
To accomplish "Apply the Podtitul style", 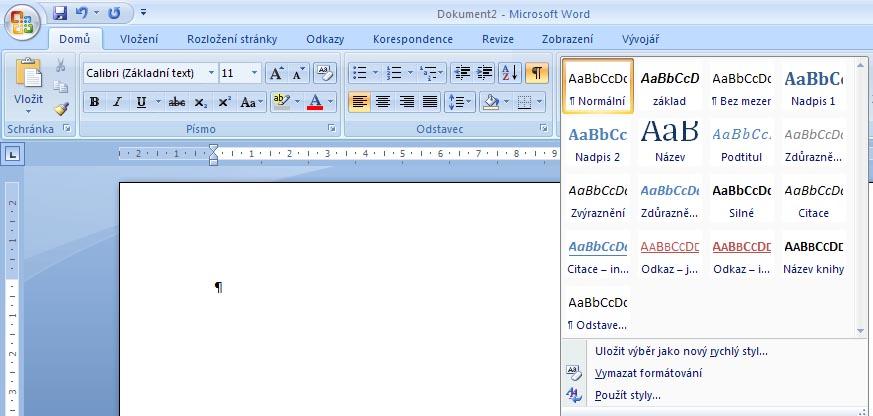I will click(742, 142).
